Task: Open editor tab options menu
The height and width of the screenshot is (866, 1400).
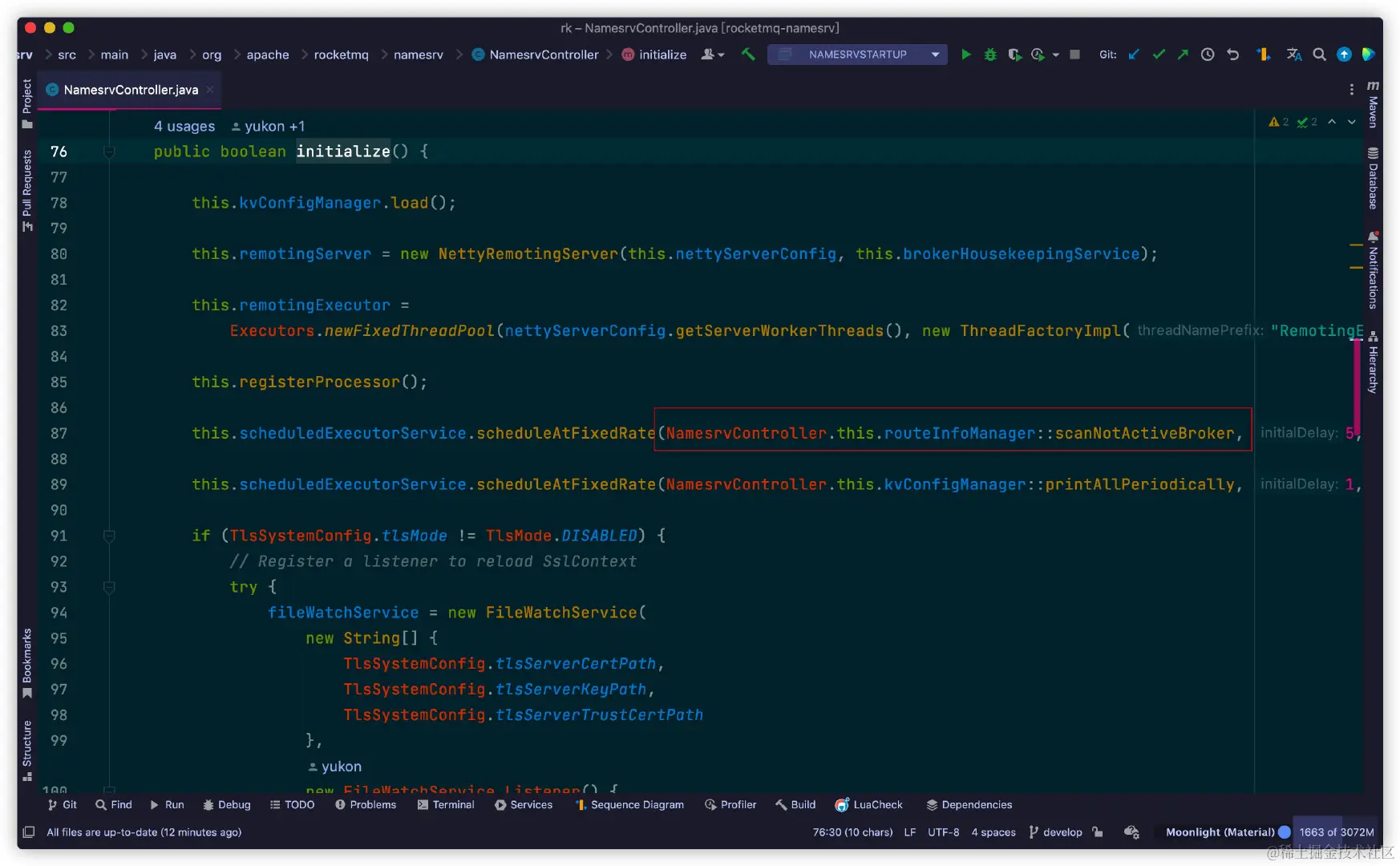Action: [1352, 89]
